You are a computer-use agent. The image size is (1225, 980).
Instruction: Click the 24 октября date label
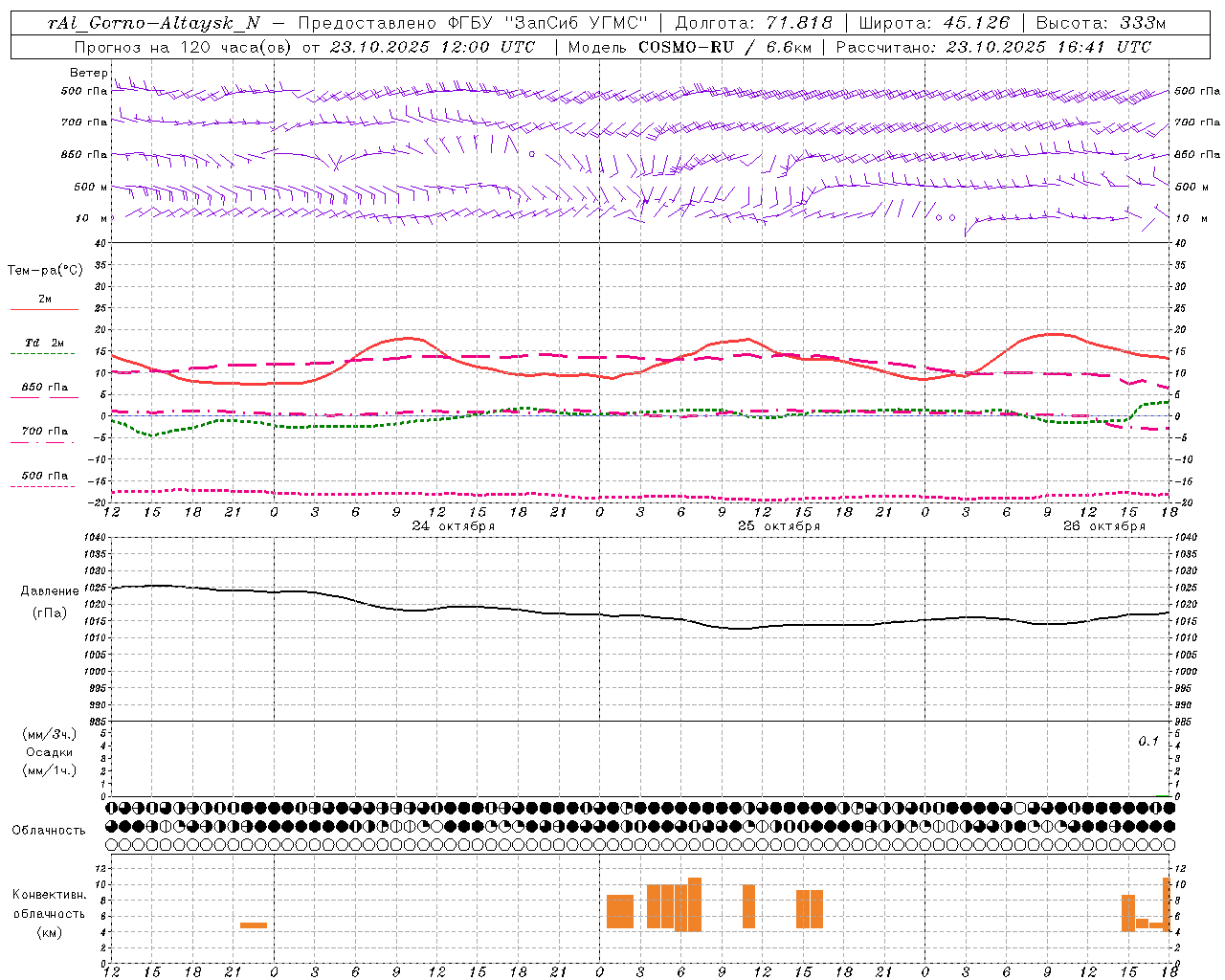tap(454, 526)
